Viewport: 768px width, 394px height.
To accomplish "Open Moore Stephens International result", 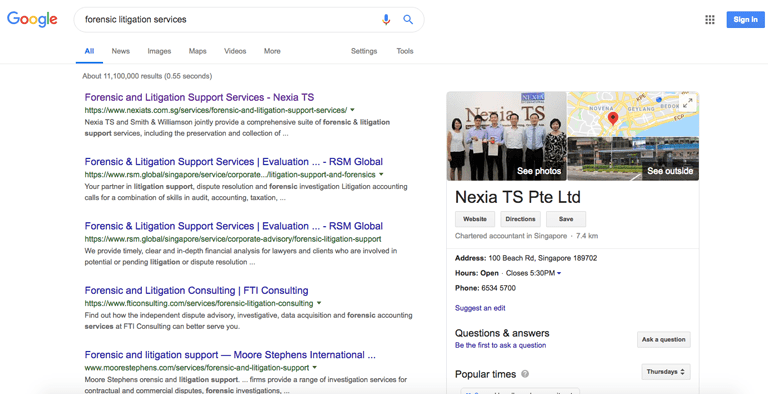I will point(230,355).
